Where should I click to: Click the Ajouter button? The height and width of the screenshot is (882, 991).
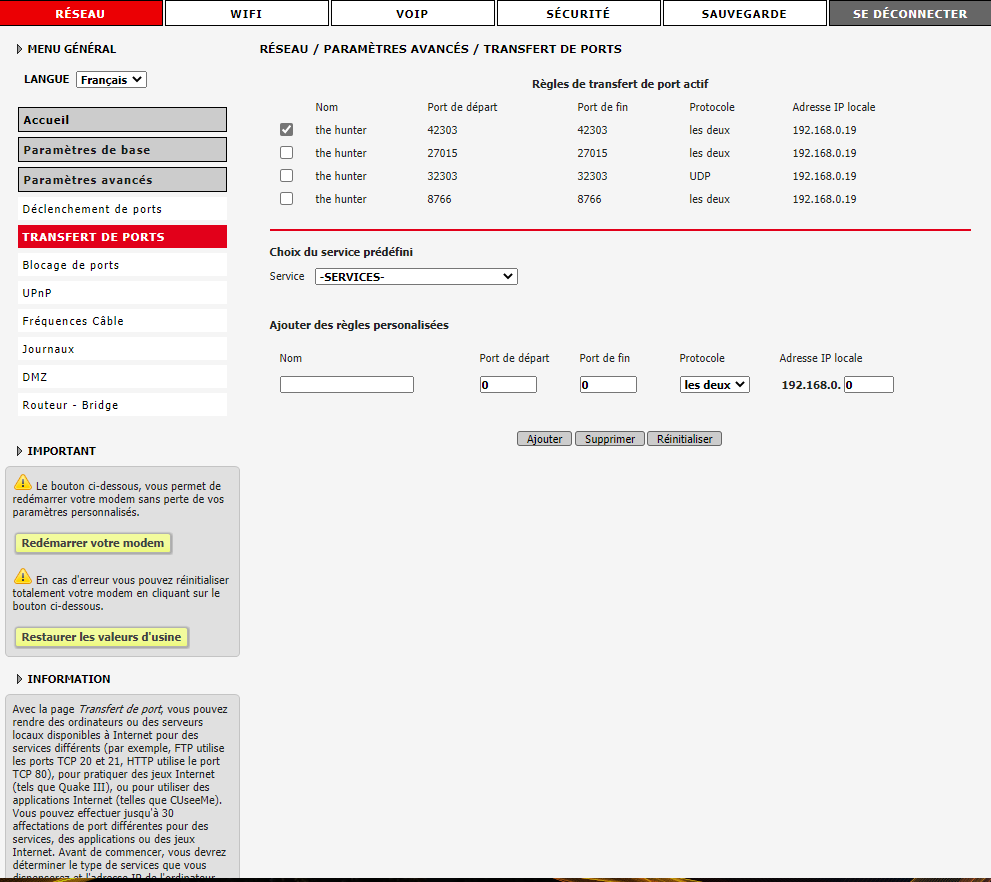point(545,439)
